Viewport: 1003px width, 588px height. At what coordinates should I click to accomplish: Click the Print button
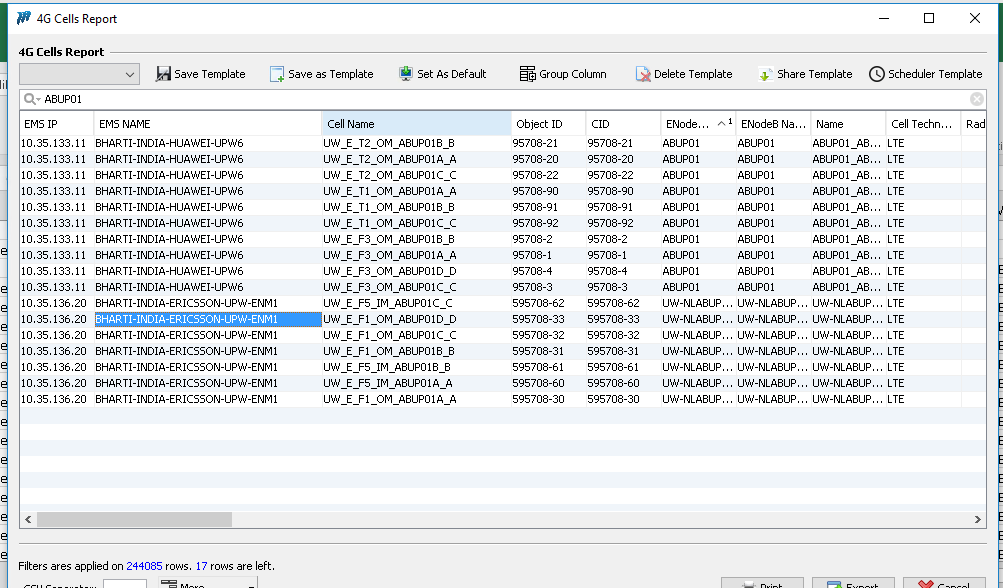click(x=762, y=584)
